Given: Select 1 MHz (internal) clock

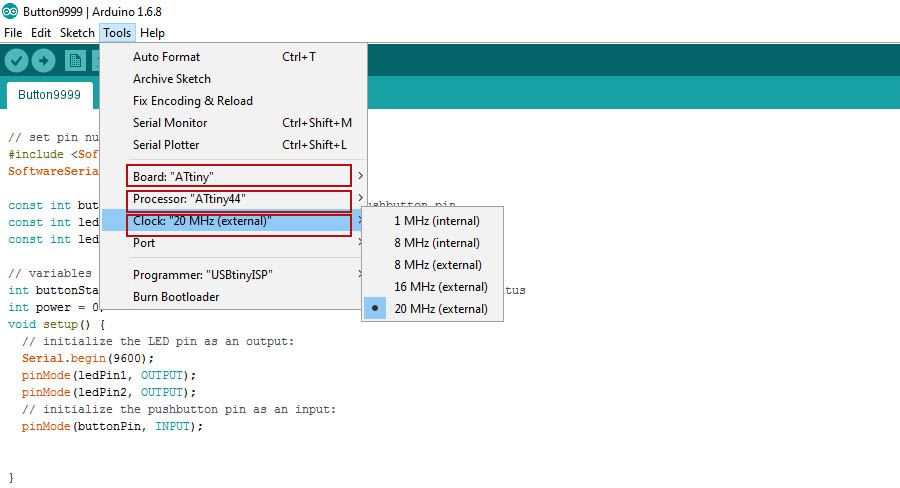Looking at the screenshot, I should (433, 220).
